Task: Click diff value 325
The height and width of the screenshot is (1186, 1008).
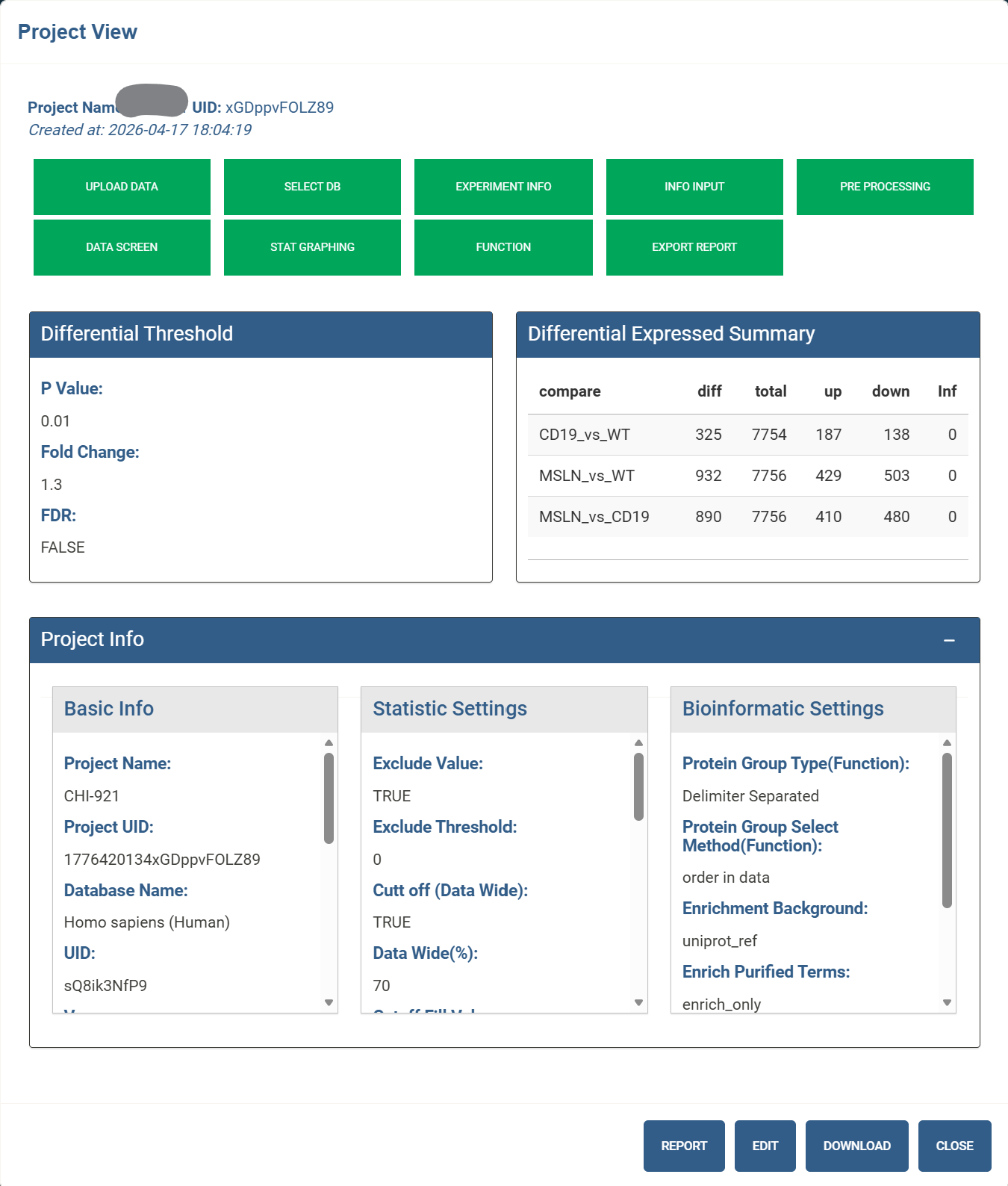Action: pyautogui.click(x=709, y=435)
